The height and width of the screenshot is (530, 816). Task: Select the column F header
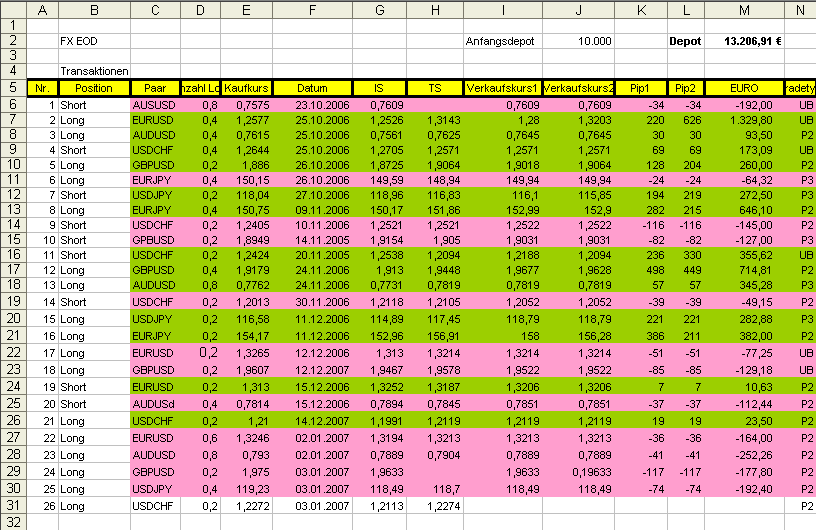[x=312, y=10]
